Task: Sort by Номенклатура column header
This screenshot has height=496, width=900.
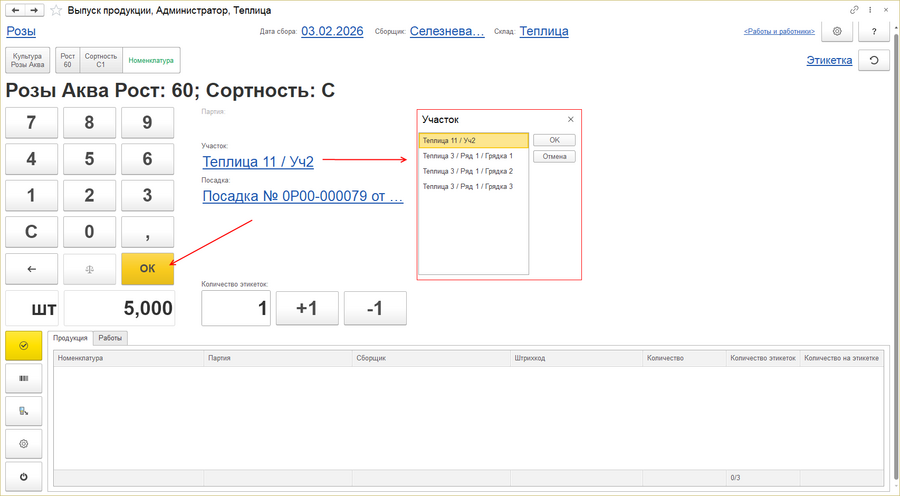Action: [129, 358]
